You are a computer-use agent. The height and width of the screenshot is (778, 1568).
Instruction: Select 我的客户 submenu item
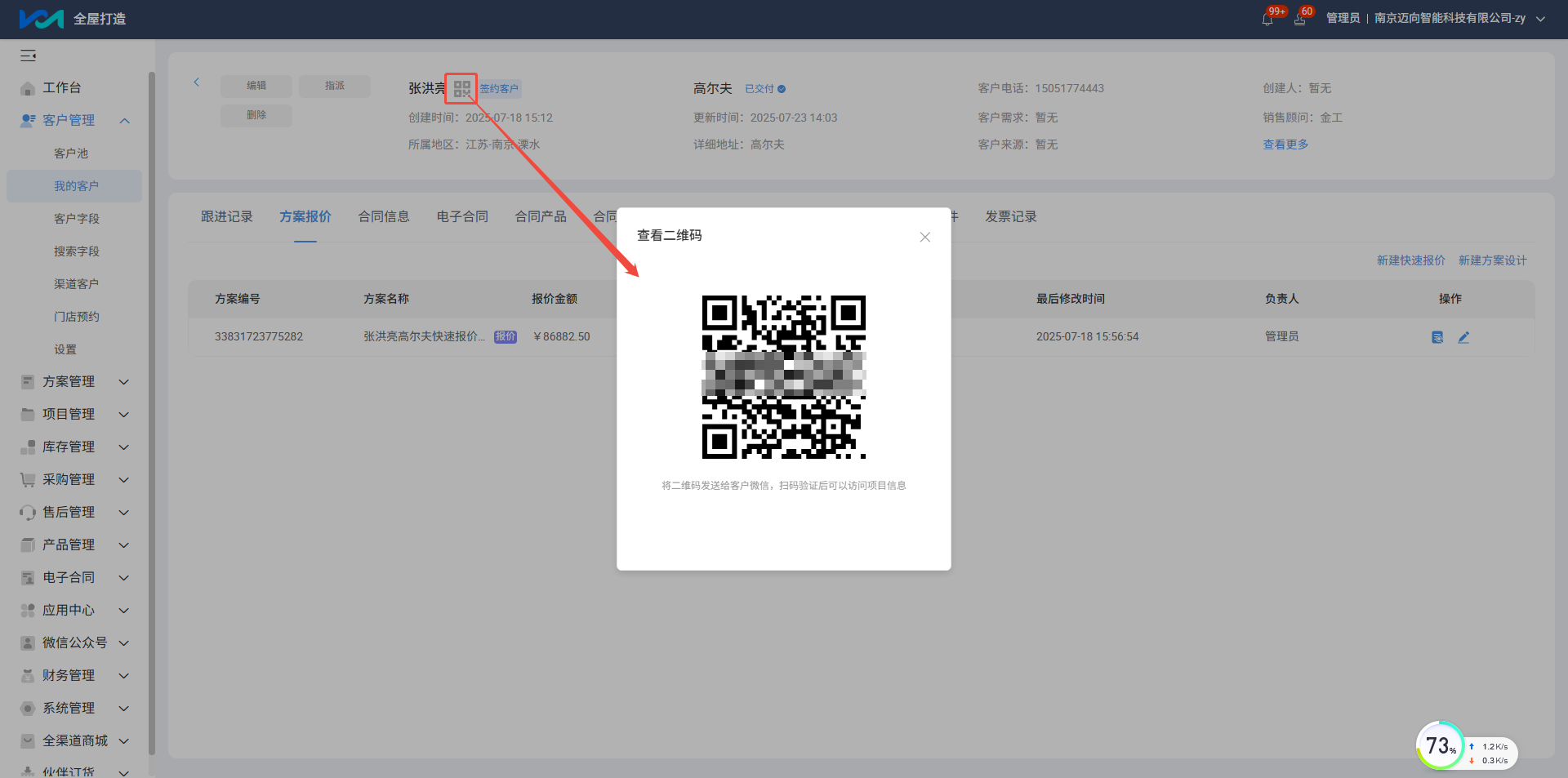[74, 186]
